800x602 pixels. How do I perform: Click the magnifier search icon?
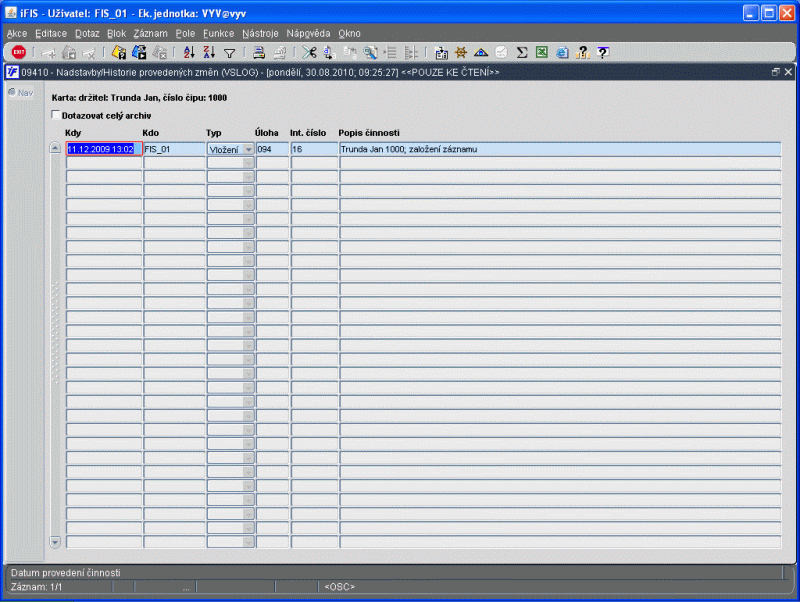click(x=370, y=52)
